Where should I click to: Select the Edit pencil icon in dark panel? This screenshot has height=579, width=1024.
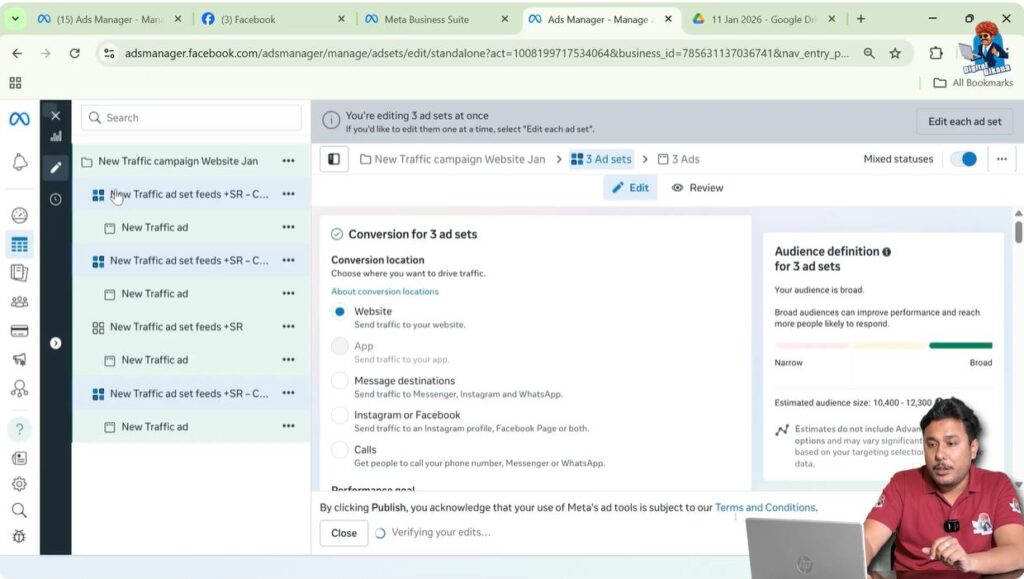56,167
